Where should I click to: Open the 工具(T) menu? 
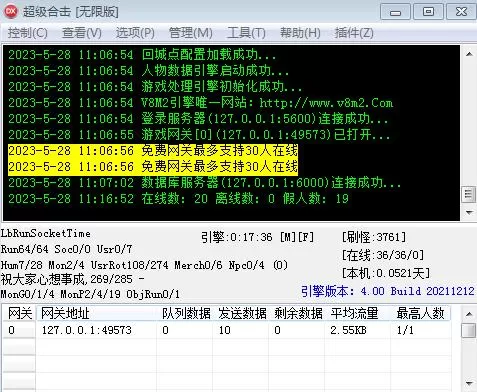[x=246, y=33]
